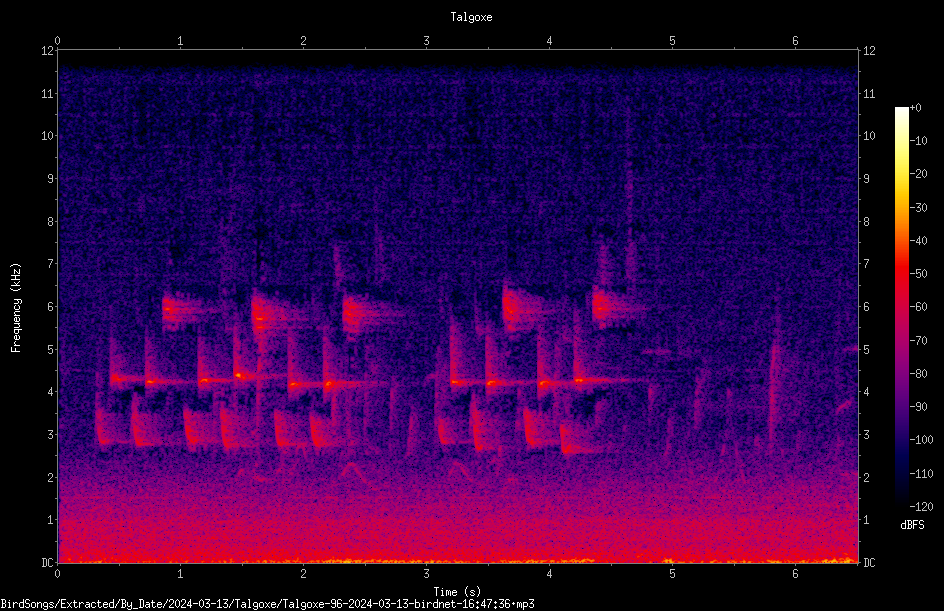Click the dBFS unit label under colorbar
The image size is (944, 611).
pos(912,525)
